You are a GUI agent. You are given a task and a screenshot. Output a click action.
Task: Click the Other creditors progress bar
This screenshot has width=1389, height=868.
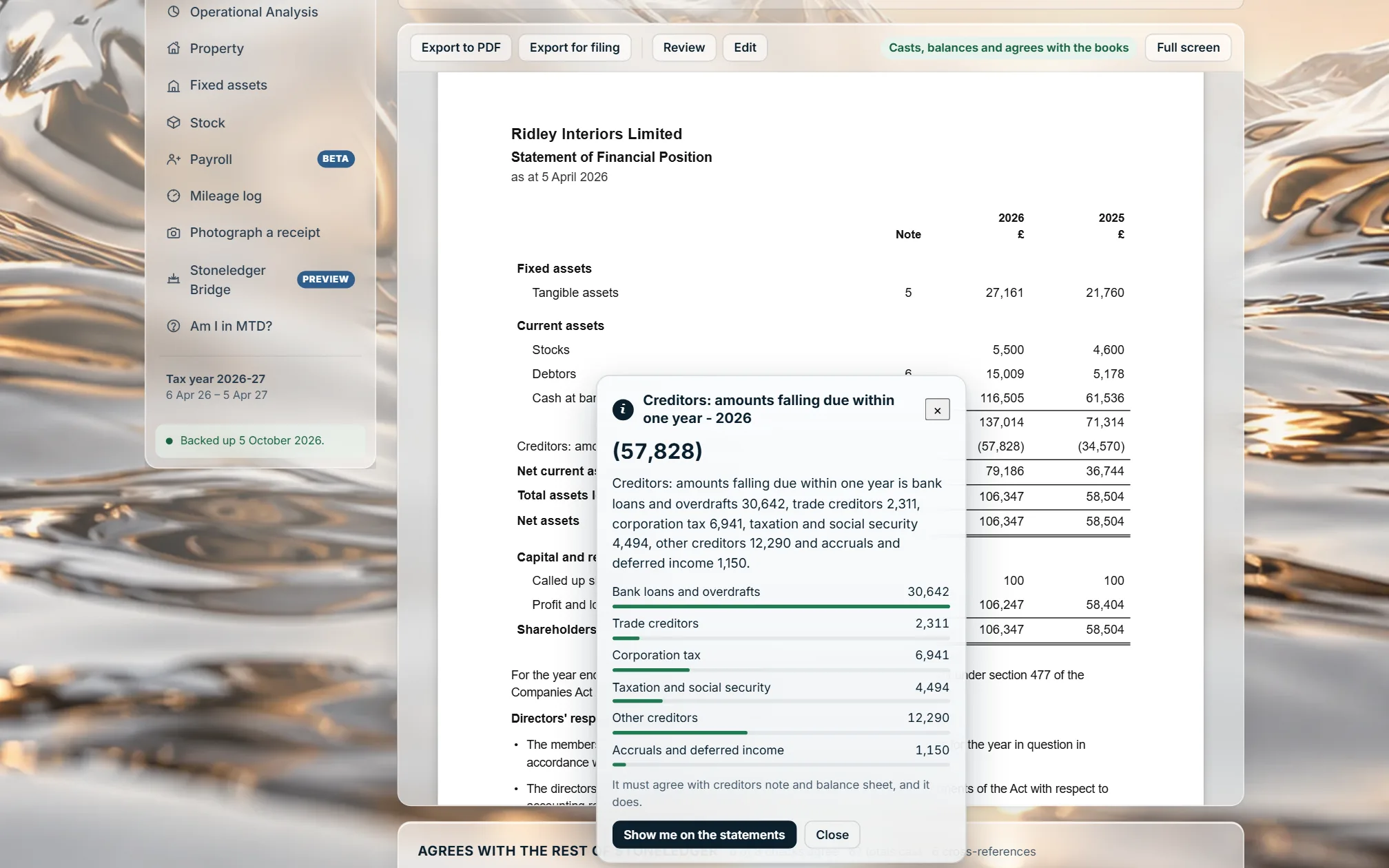pyautogui.click(x=781, y=733)
